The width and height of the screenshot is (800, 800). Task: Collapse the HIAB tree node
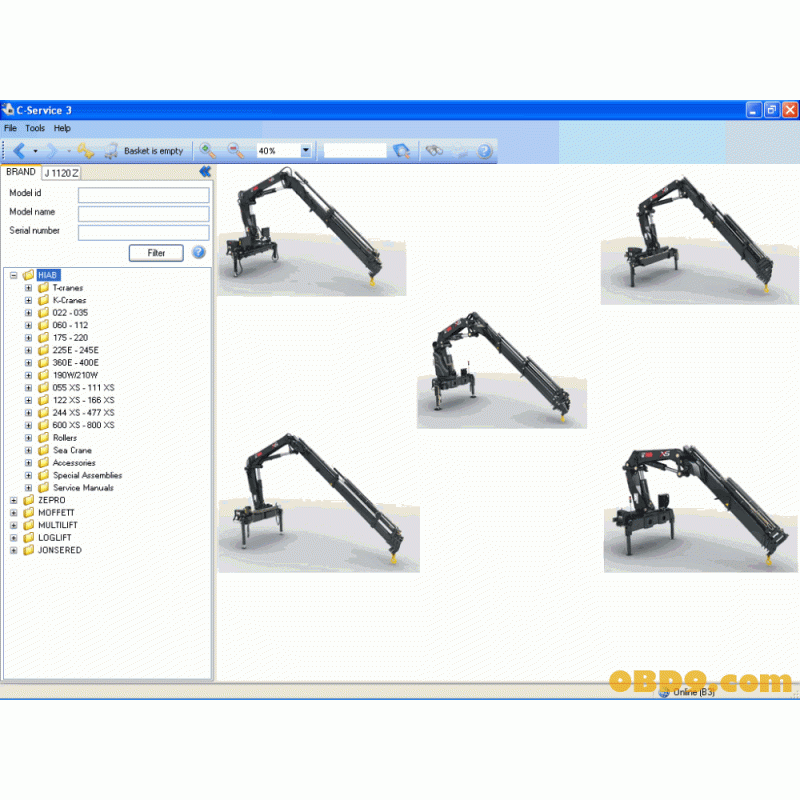14,276
